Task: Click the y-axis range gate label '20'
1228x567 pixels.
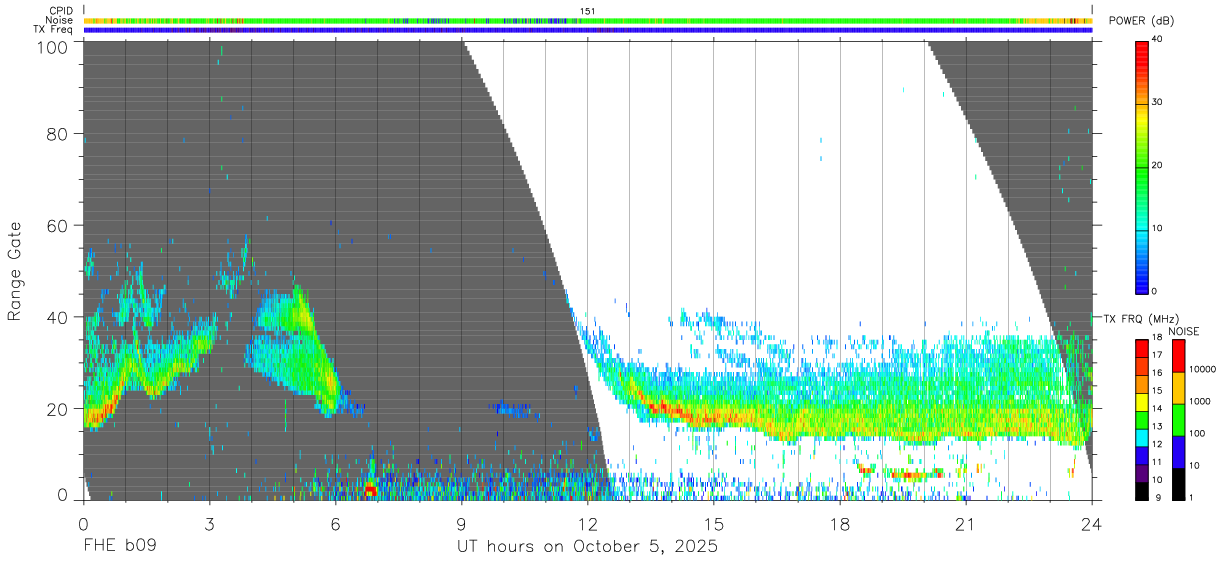Action: coord(59,408)
